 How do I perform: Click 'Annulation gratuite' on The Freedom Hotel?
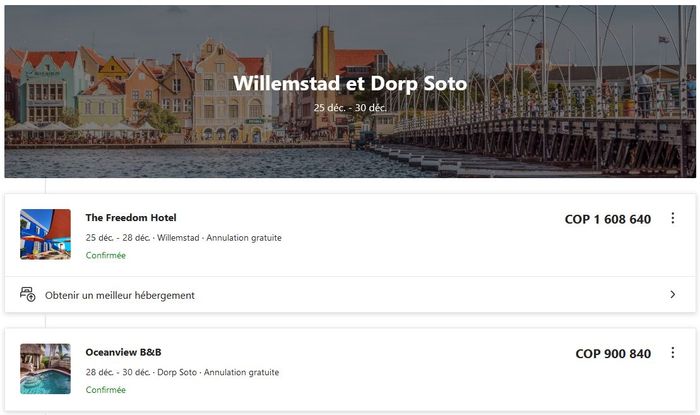244,238
